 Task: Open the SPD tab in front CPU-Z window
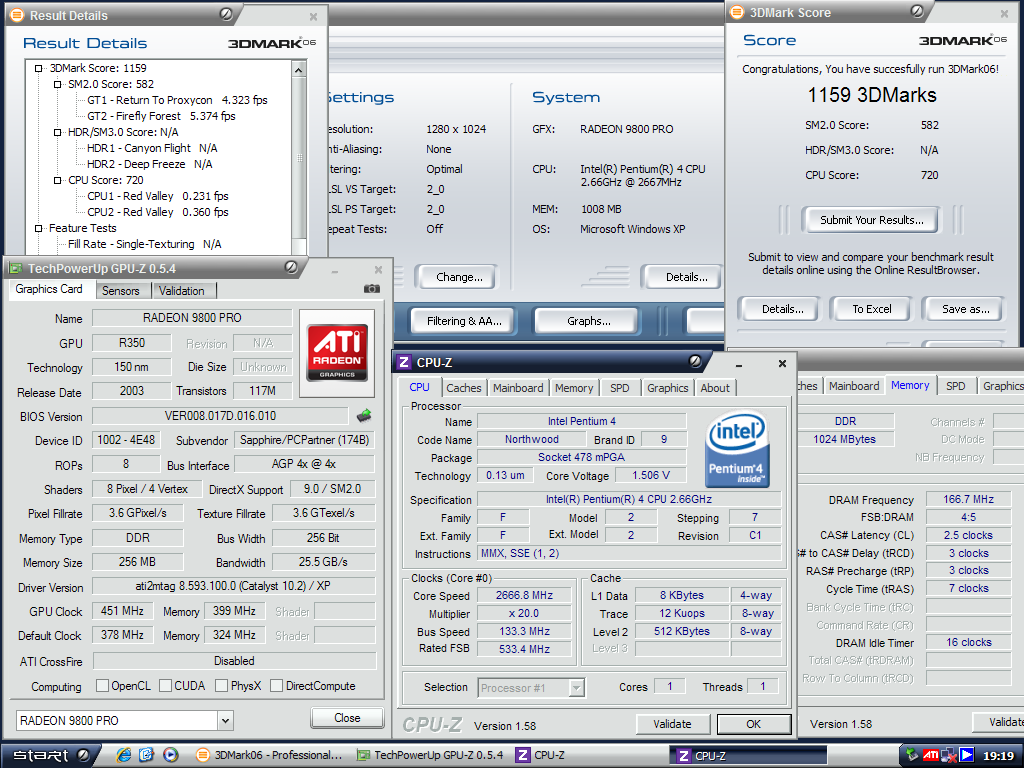tap(620, 388)
